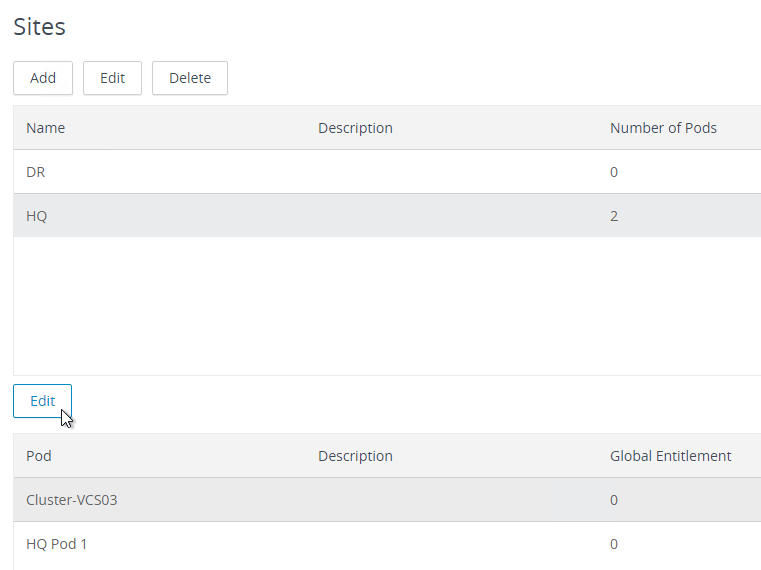Click HQ Pod 1's Global Entitlement value
Screen dimensions: 761x570
[614, 544]
